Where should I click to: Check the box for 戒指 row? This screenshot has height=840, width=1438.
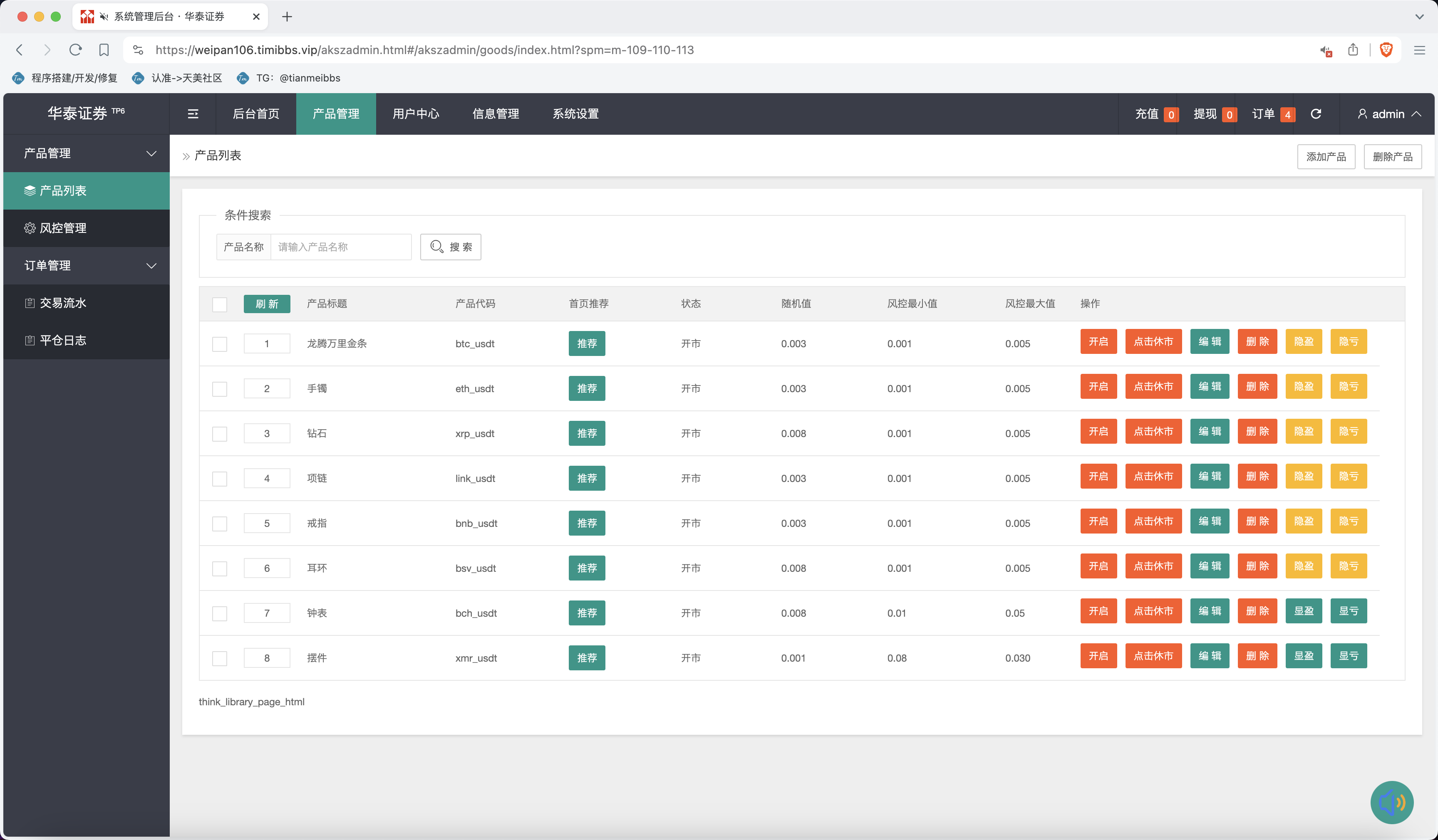(220, 524)
